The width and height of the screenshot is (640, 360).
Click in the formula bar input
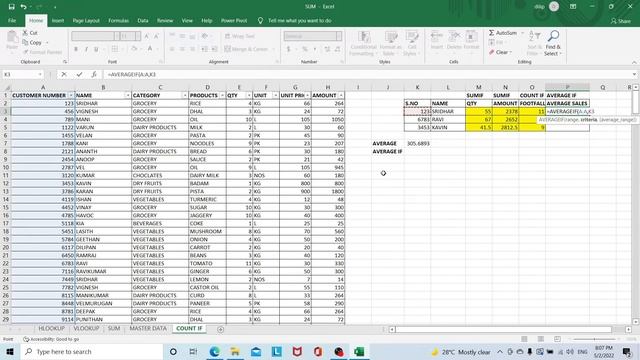pos(367,74)
